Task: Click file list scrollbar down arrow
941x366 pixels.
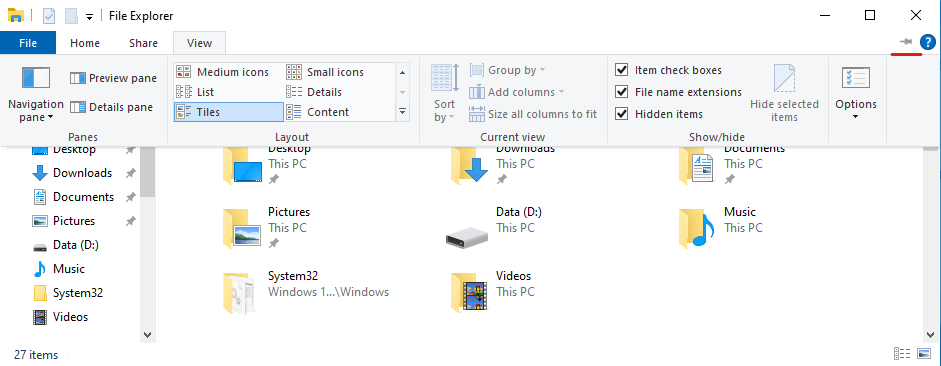Action: 930,334
